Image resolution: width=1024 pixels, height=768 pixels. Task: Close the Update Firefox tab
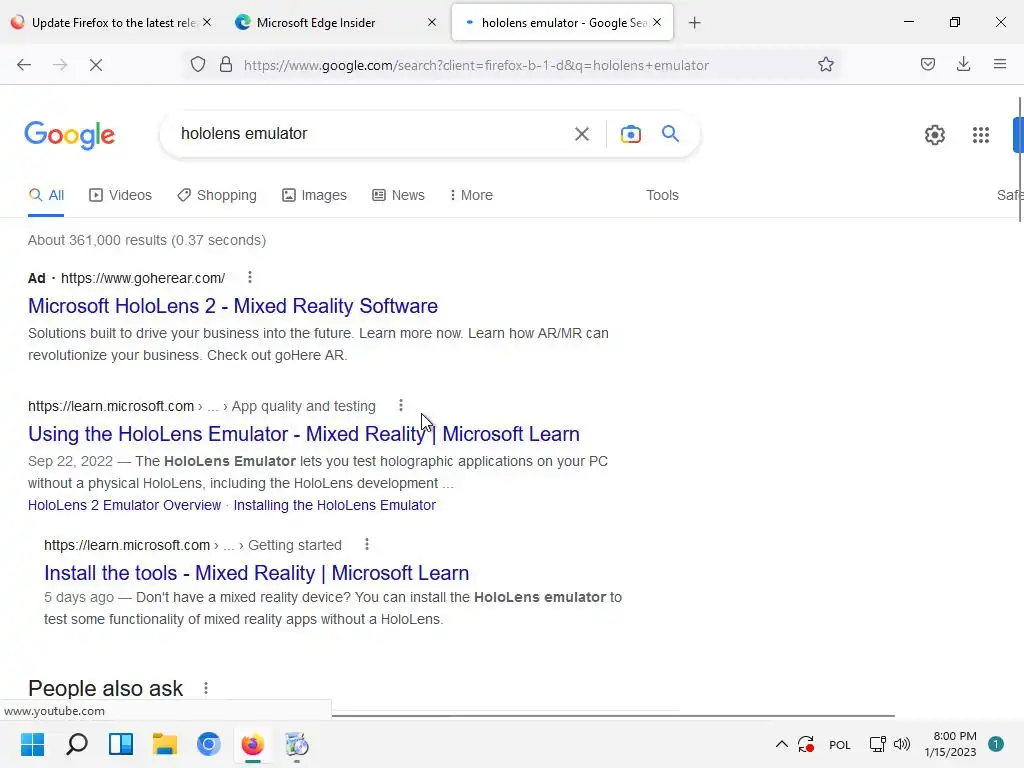click(207, 22)
